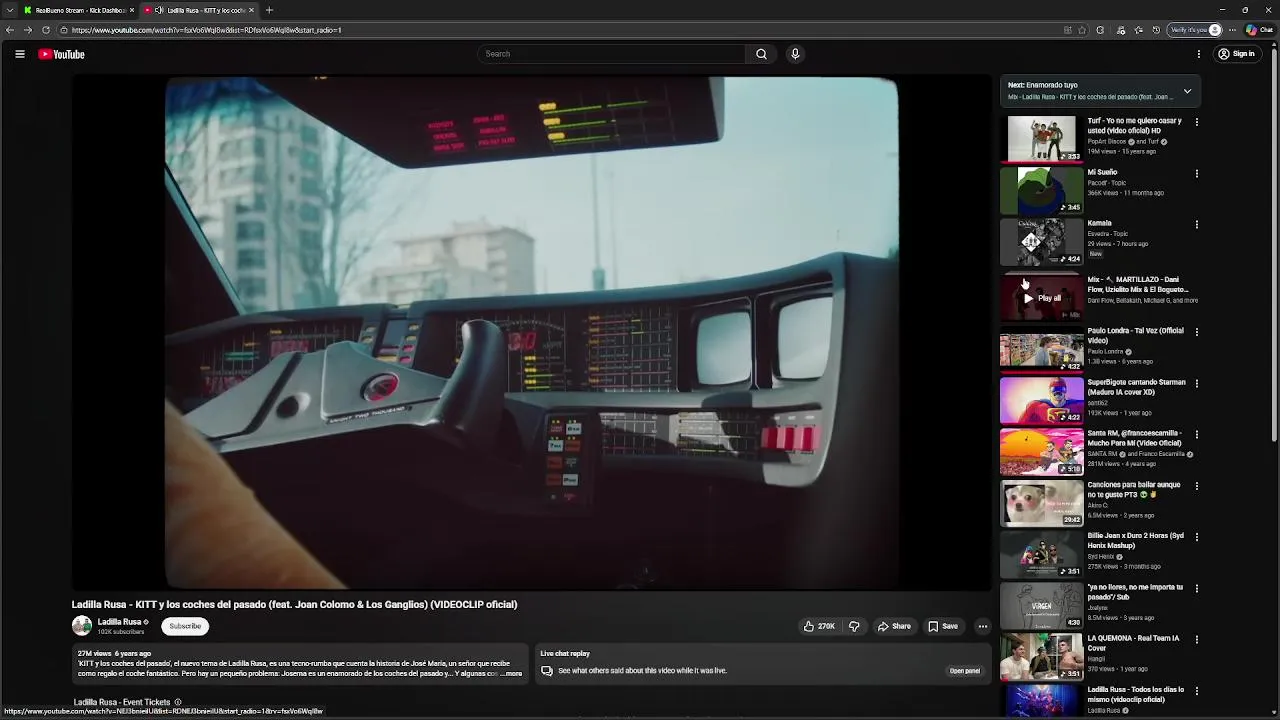Open the Ladilla Rusa channel avatar
Viewport: 1280px width, 720px height.
(x=82, y=626)
